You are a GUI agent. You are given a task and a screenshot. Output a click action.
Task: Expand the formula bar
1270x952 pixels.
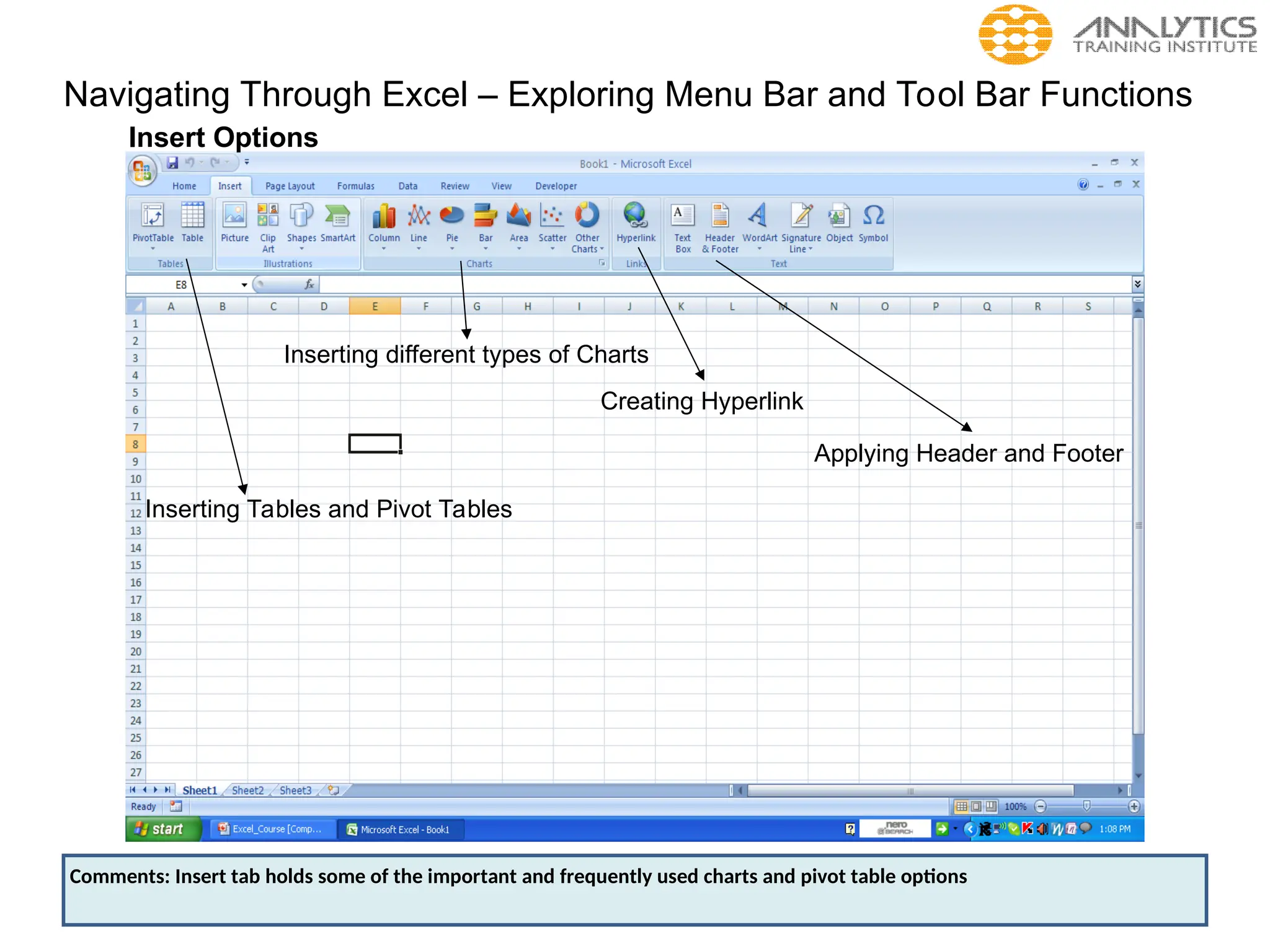coord(1137,284)
